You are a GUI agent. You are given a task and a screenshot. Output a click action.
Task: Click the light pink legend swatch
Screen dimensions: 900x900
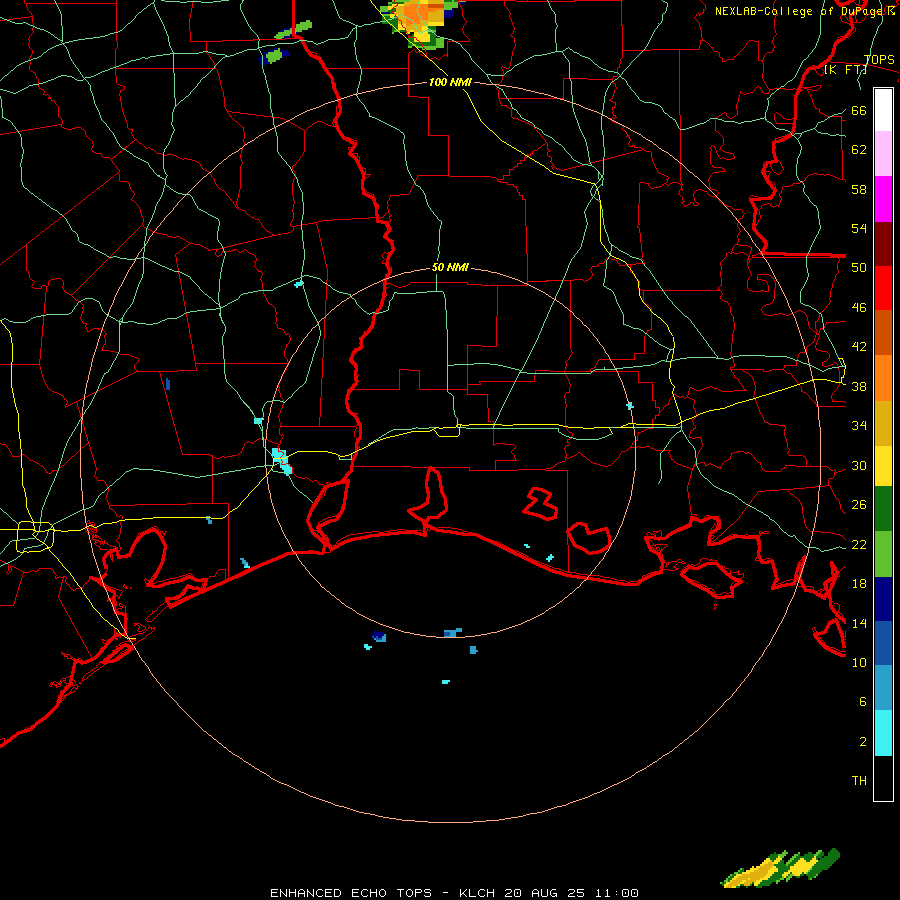coord(883,153)
